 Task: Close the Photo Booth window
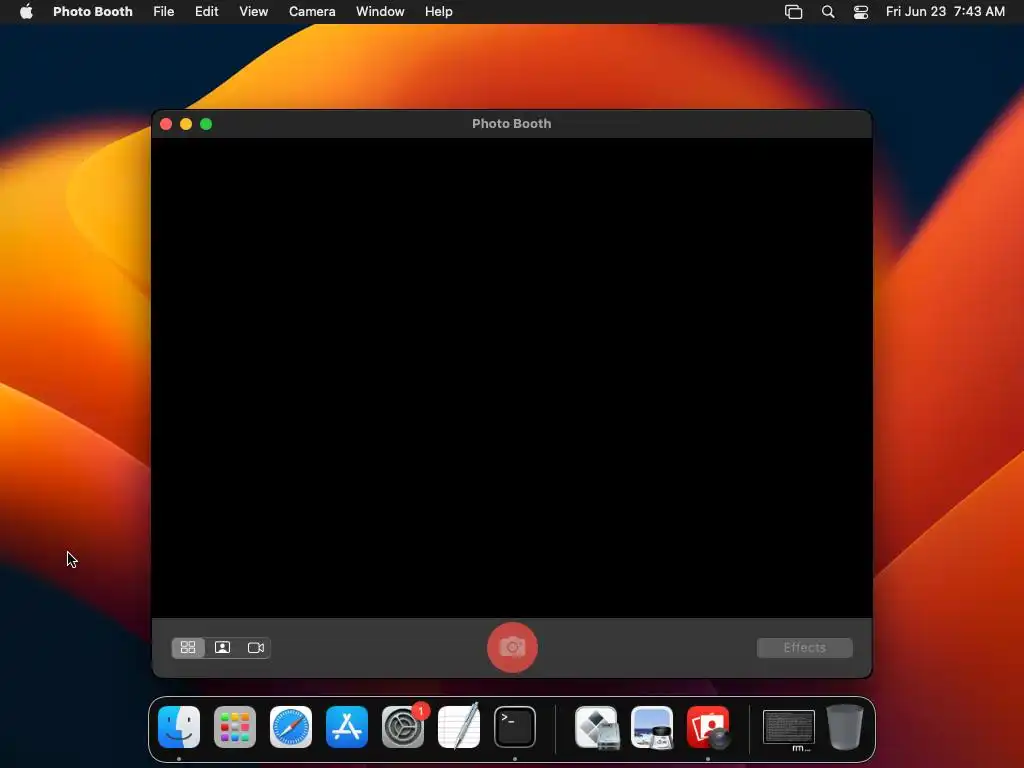pos(166,124)
